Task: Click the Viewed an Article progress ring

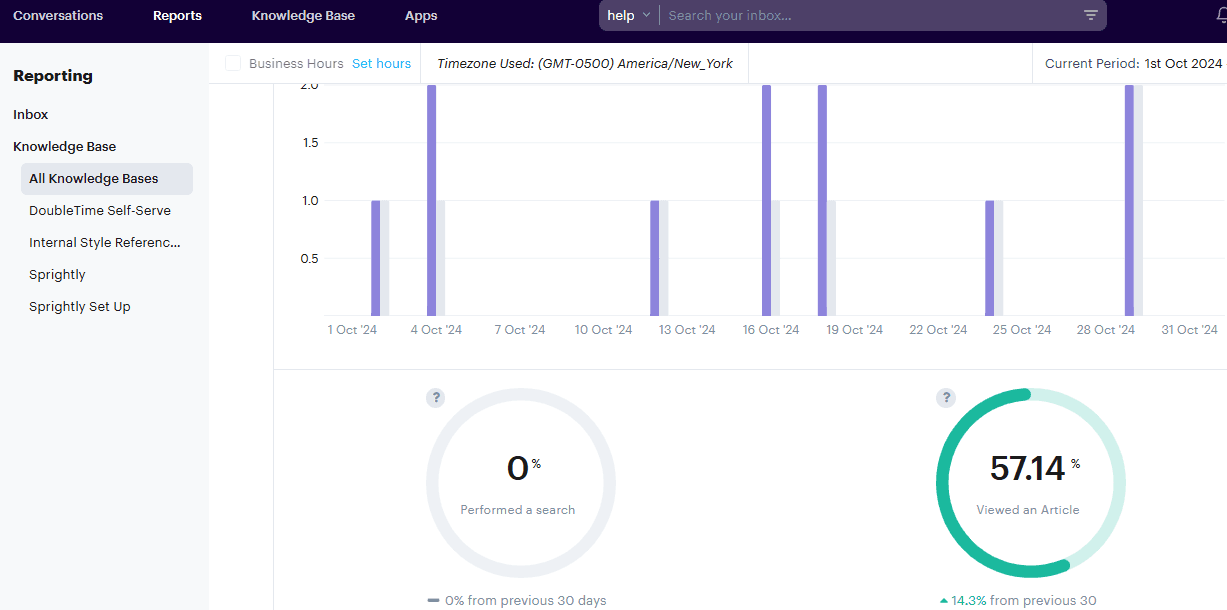Action: (x=1030, y=481)
